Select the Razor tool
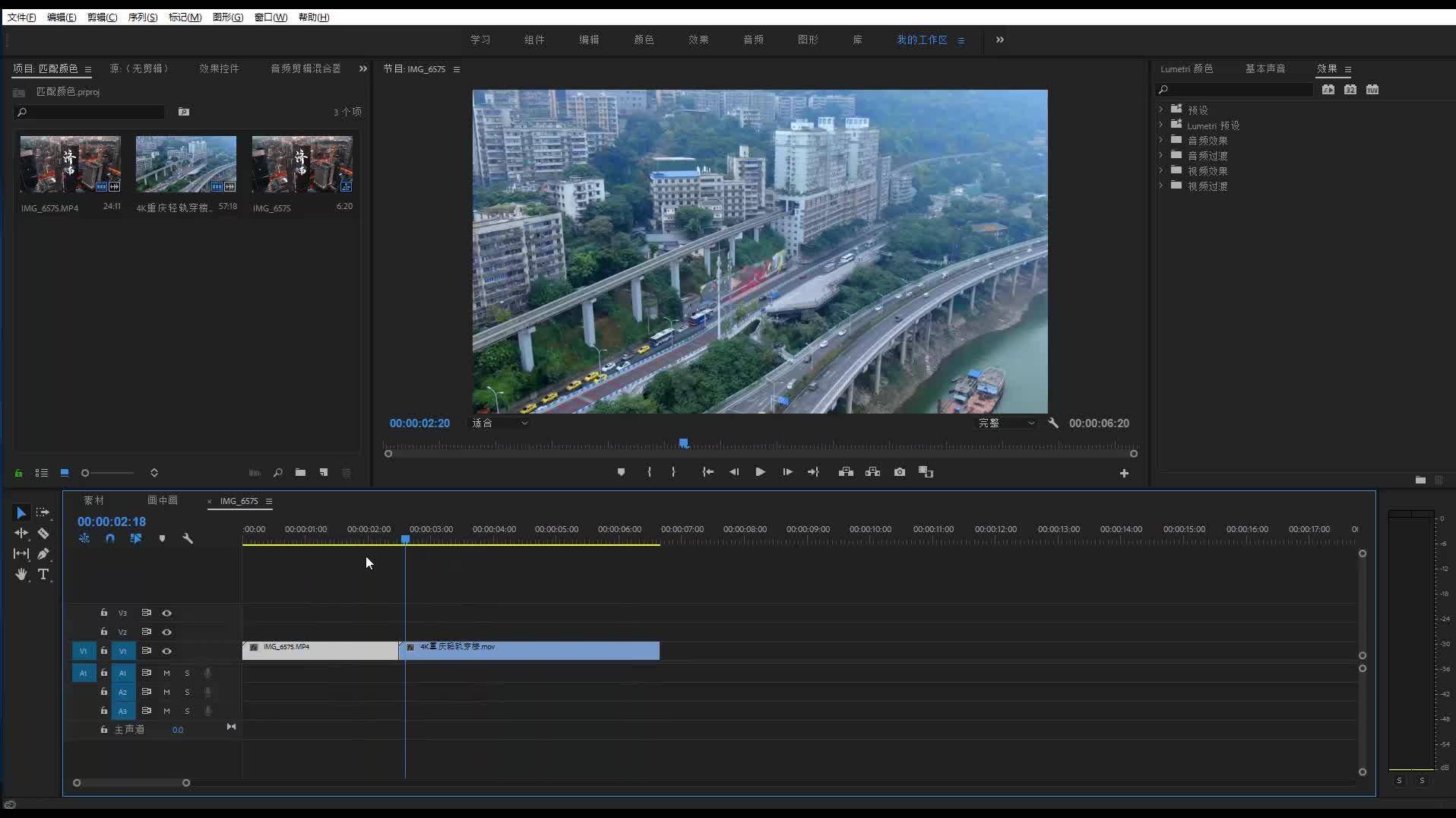This screenshot has width=1456, height=818. 43,534
